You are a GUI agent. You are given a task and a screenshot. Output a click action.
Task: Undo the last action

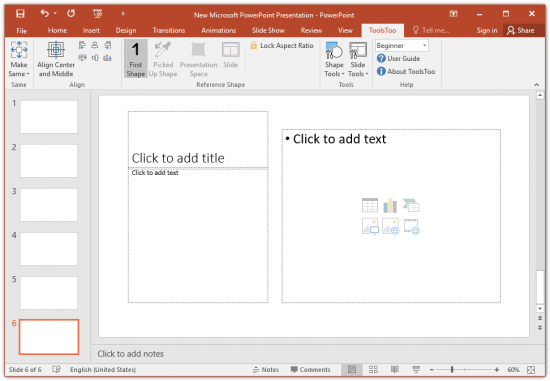coord(44,13)
